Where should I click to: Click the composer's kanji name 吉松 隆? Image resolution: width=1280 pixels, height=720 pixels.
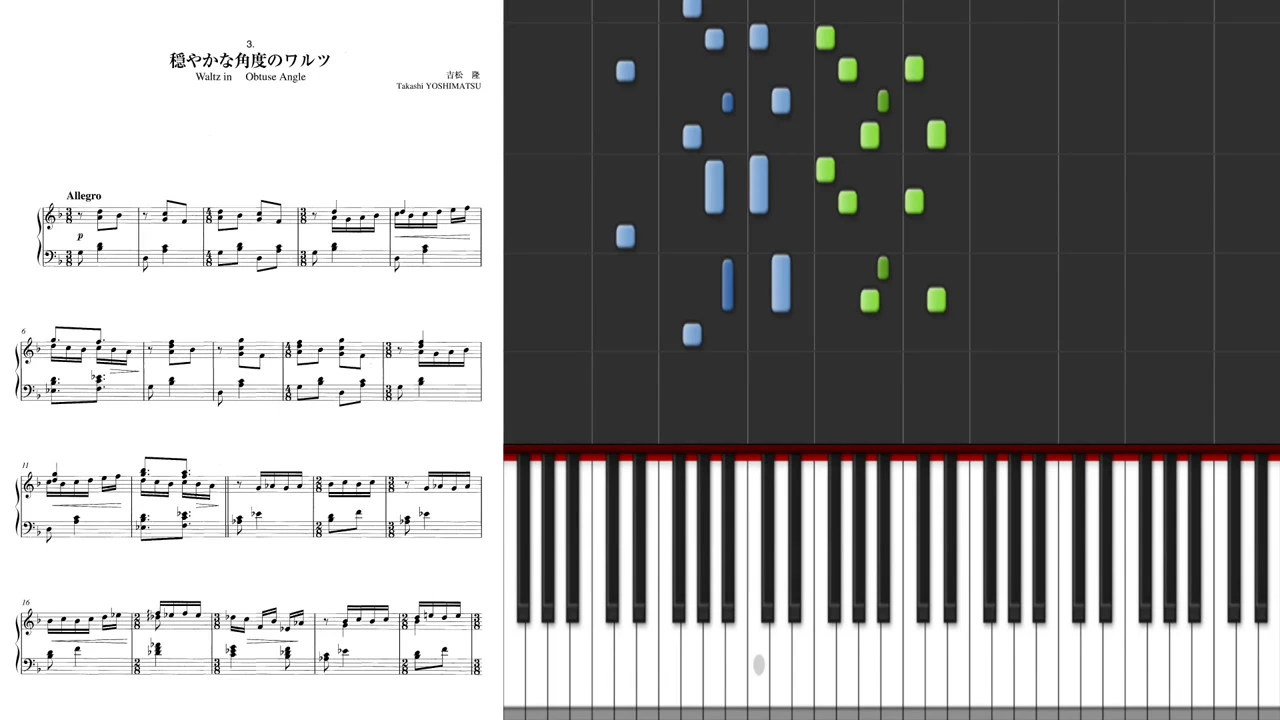click(x=463, y=75)
